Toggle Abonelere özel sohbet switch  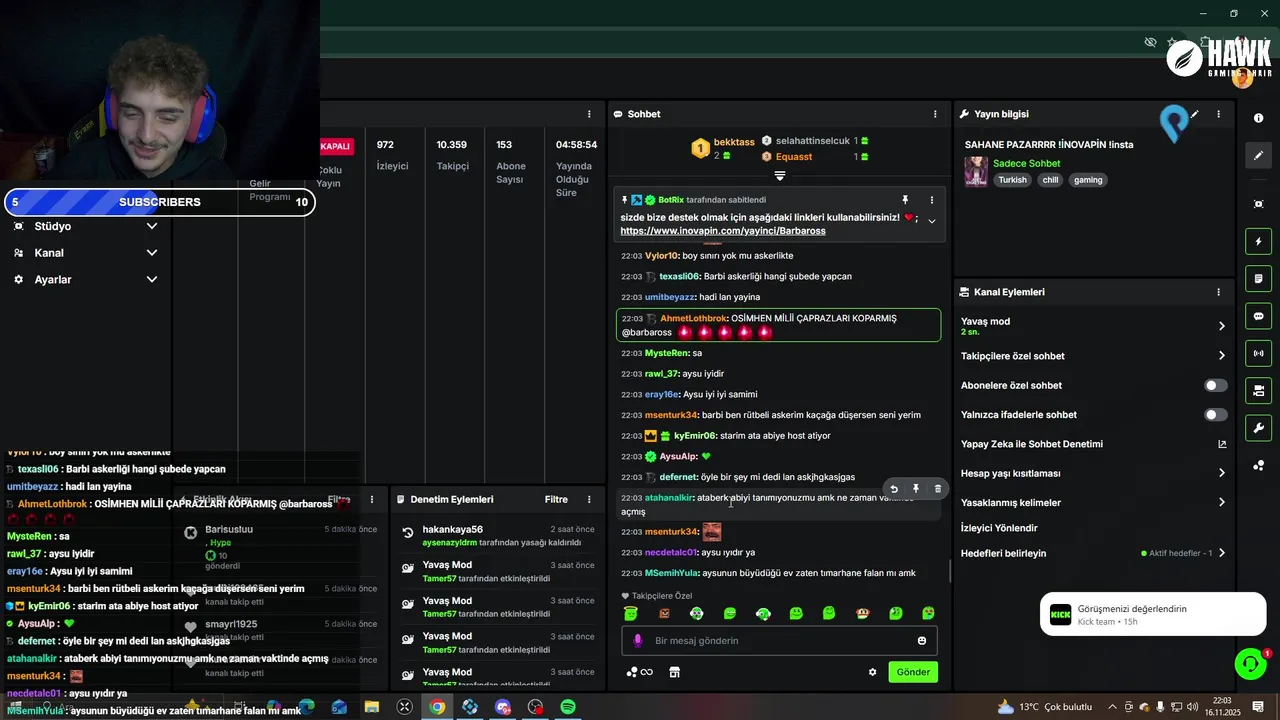pos(1215,385)
